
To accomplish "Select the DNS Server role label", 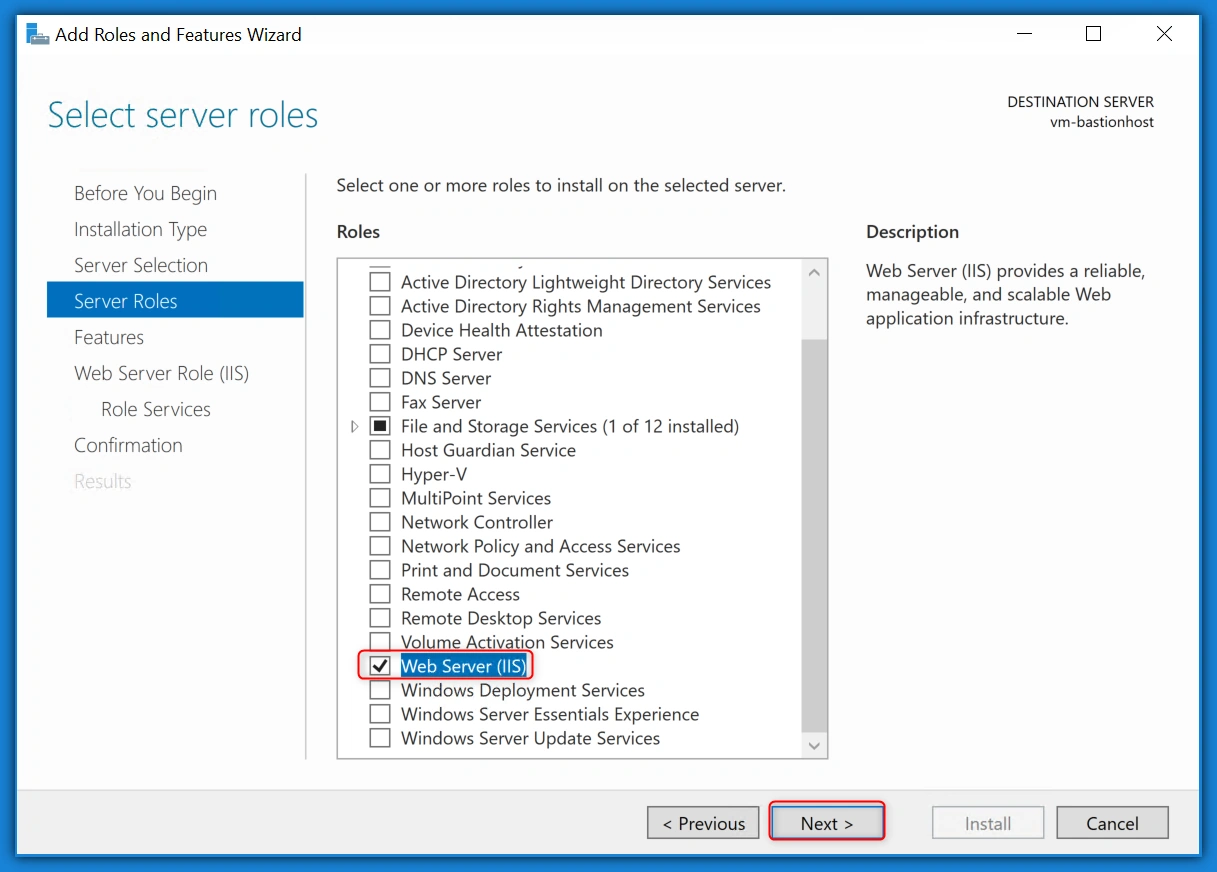I will [446, 378].
